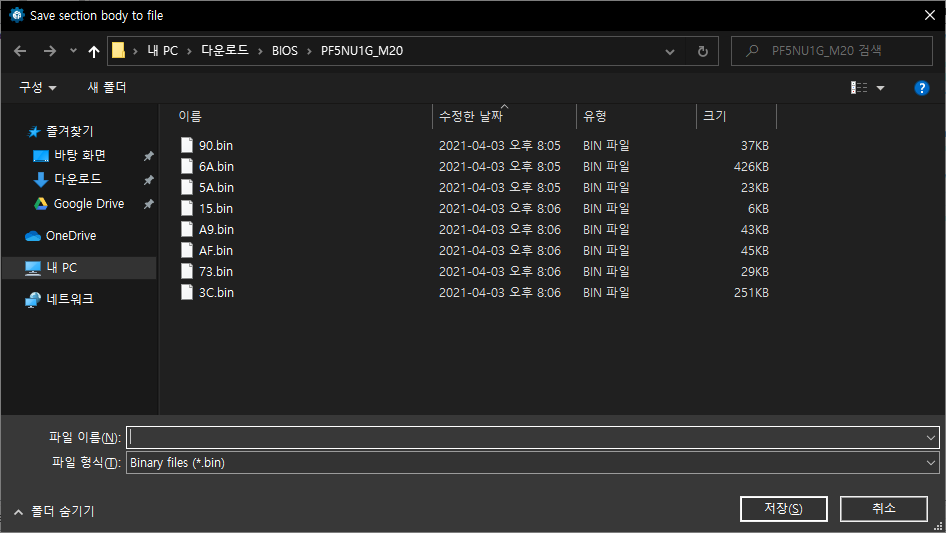Viewport: 946px width, 533px height.
Task: Select file 15.bin
Action: [215, 209]
